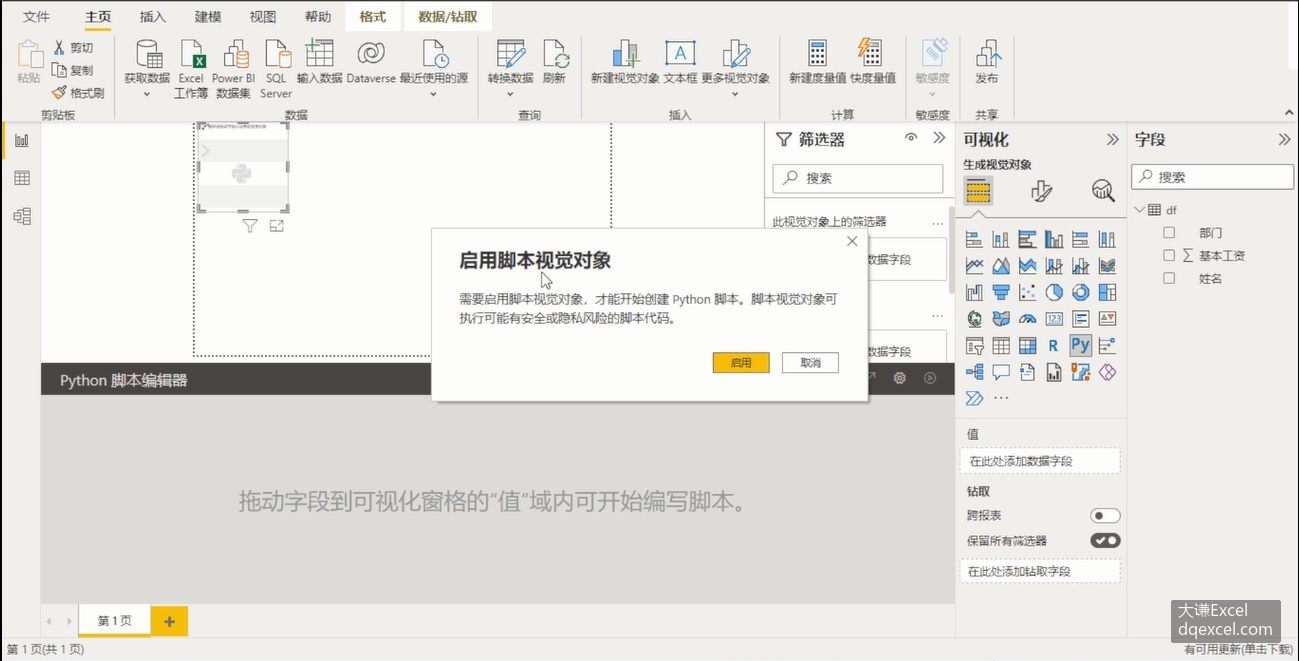Collapse the 字段 pane chevron
The image size is (1299, 661).
point(1285,139)
